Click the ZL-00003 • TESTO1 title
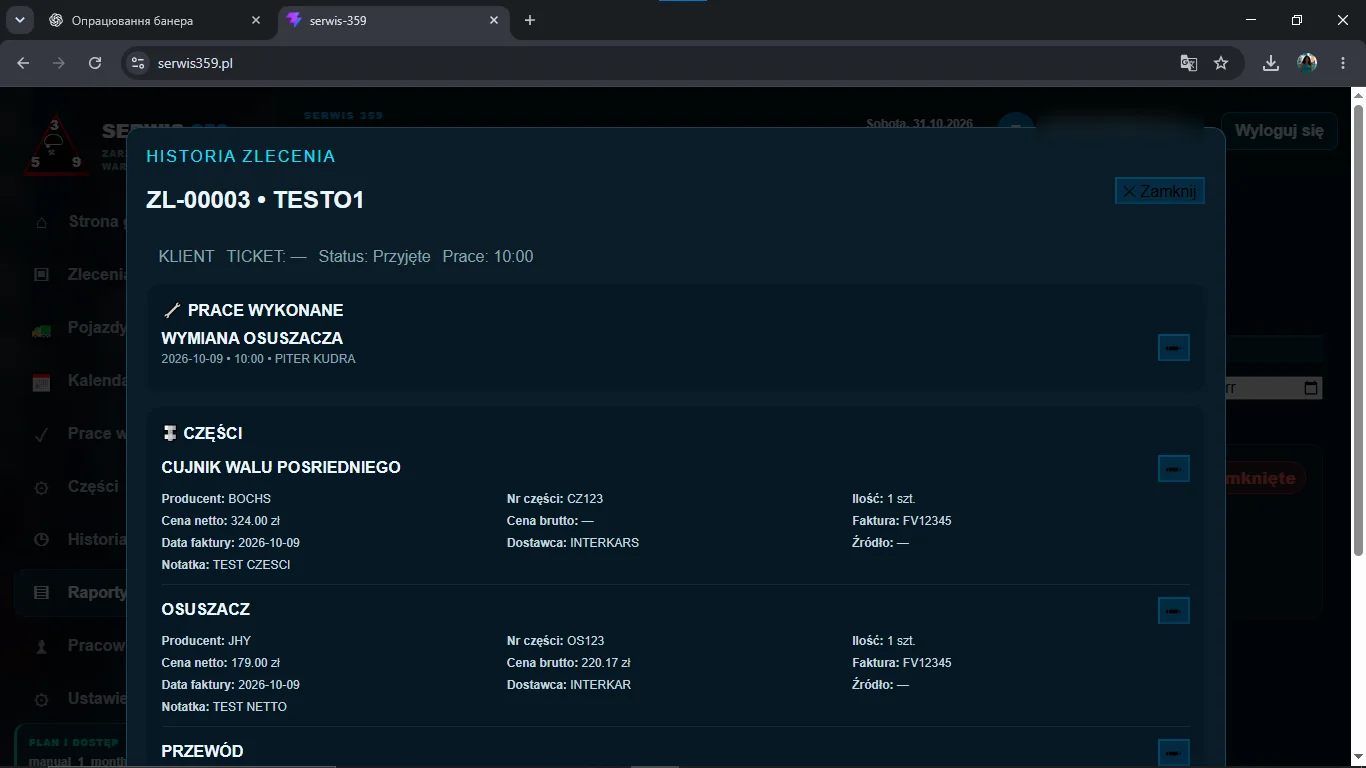This screenshot has width=1366, height=768. click(x=255, y=200)
